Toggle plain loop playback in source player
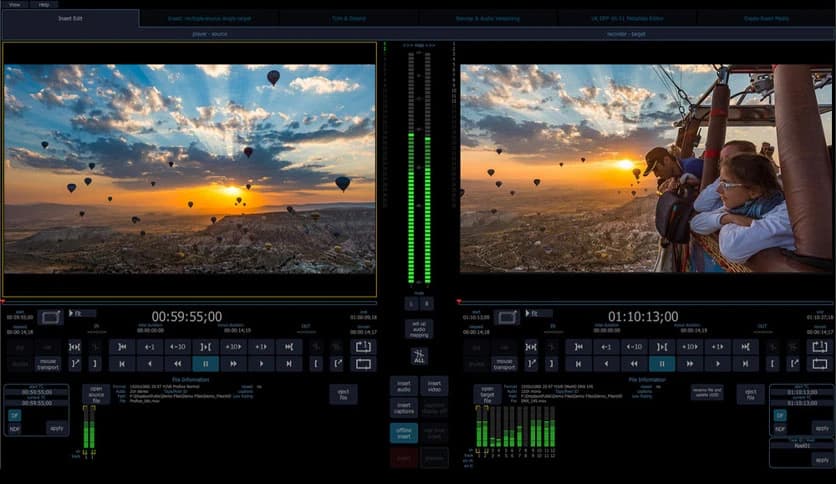 pyautogui.click(x=363, y=364)
